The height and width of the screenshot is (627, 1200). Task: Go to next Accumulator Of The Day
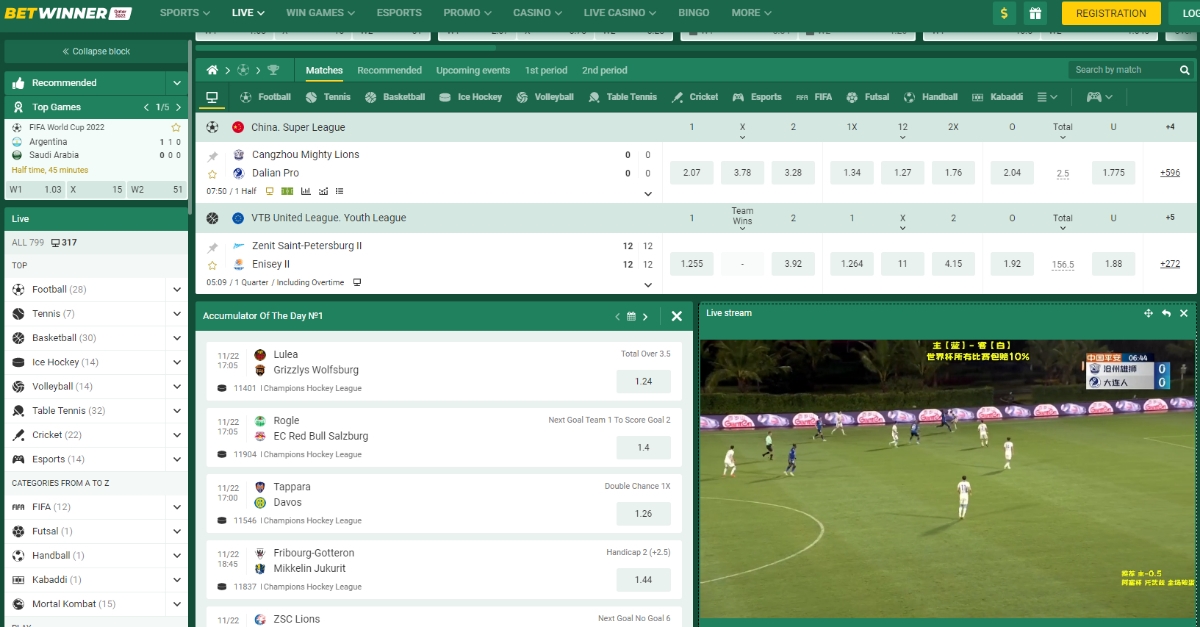click(645, 316)
